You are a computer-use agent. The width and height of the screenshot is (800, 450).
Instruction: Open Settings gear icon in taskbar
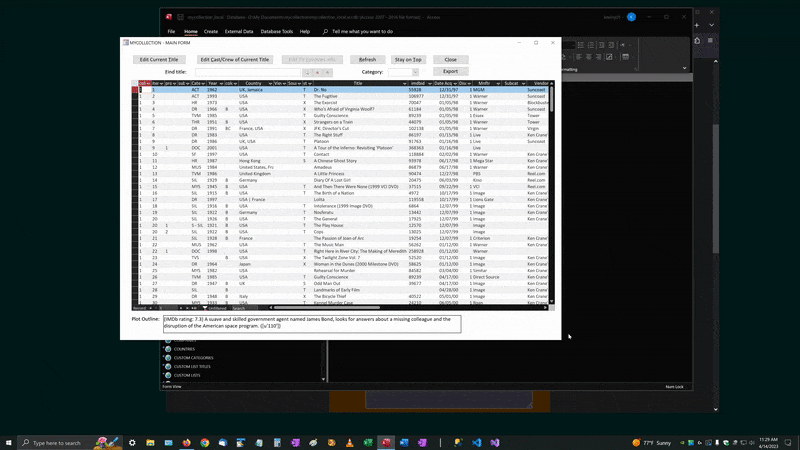click(132, 442)
